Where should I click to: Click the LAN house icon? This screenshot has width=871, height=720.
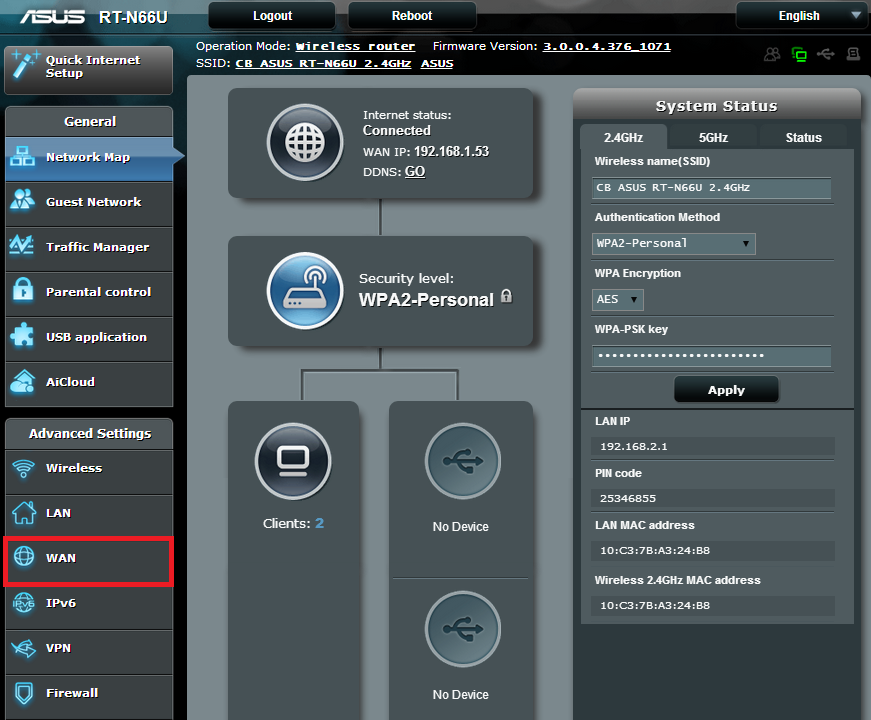click(x=24, y=512)
